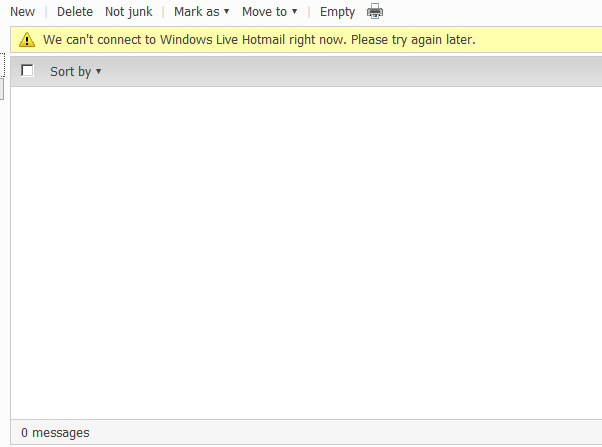Click the 0 messages status text
This screenshot has height=447, width=602.
55,433
